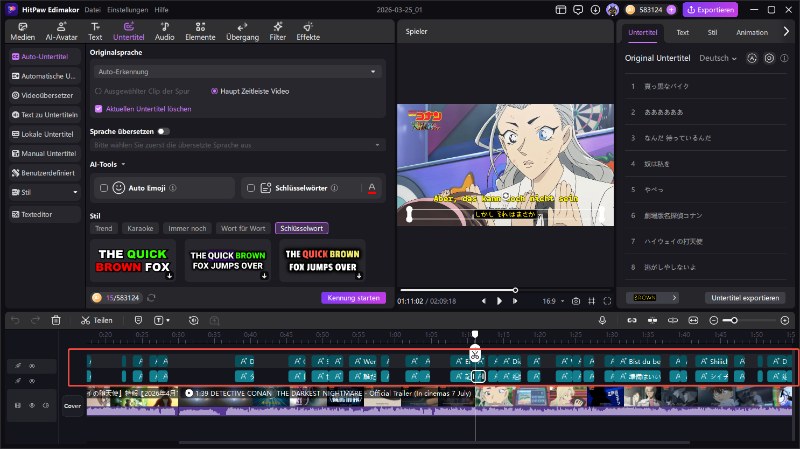Open the 16:9 aspect ratio dropdown
800x449 pixels.
(x=553, y=301)
